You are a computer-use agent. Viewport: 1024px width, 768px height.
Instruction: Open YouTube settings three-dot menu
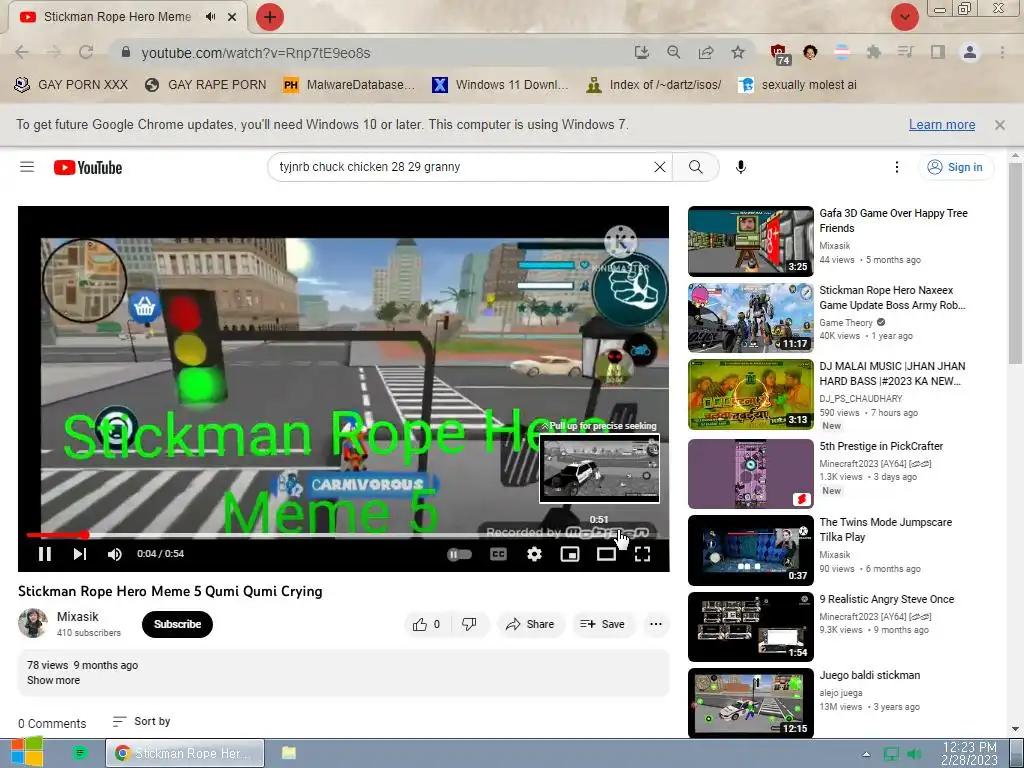(x=897, y=167)
